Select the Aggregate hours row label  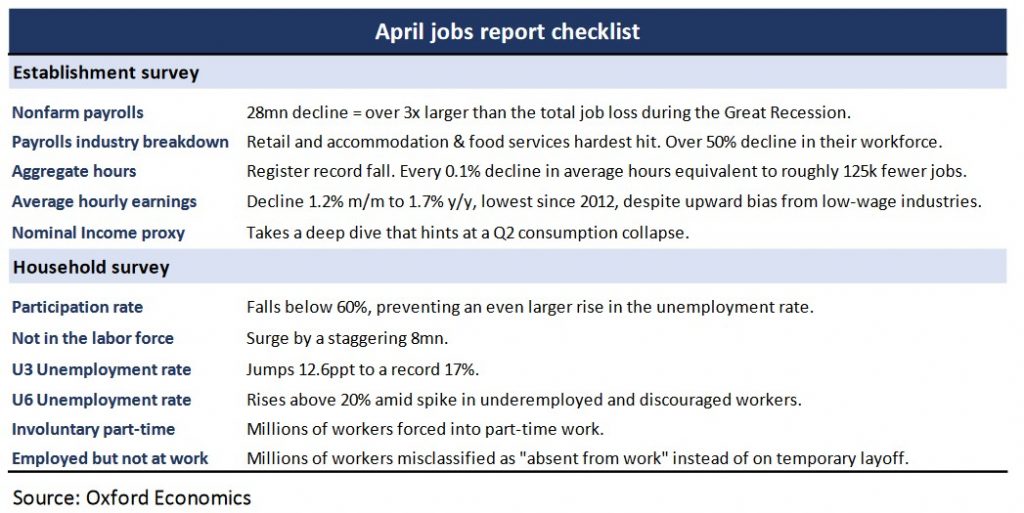tap(74, 171)
